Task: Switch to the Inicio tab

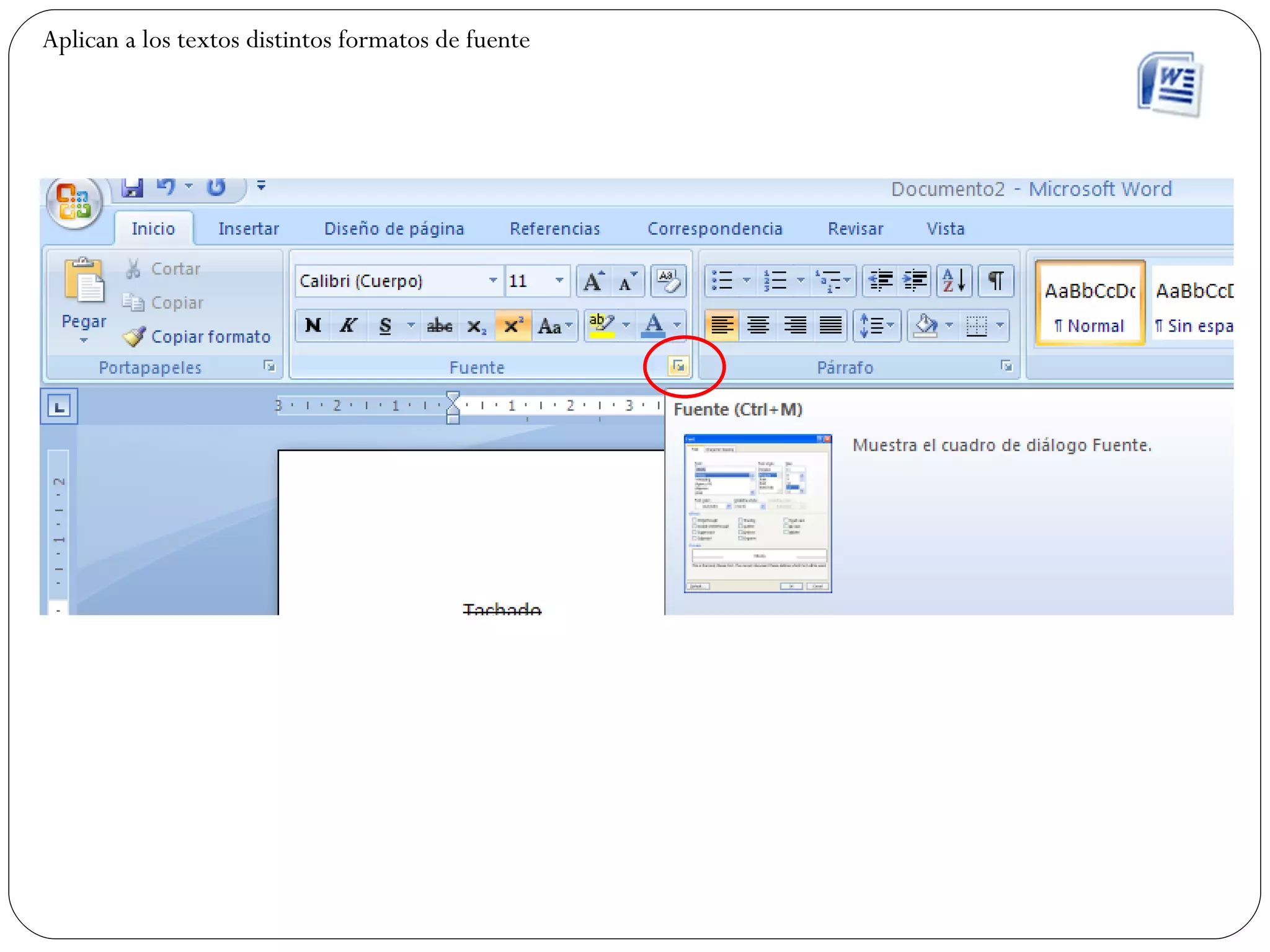Action: point(153,229)
